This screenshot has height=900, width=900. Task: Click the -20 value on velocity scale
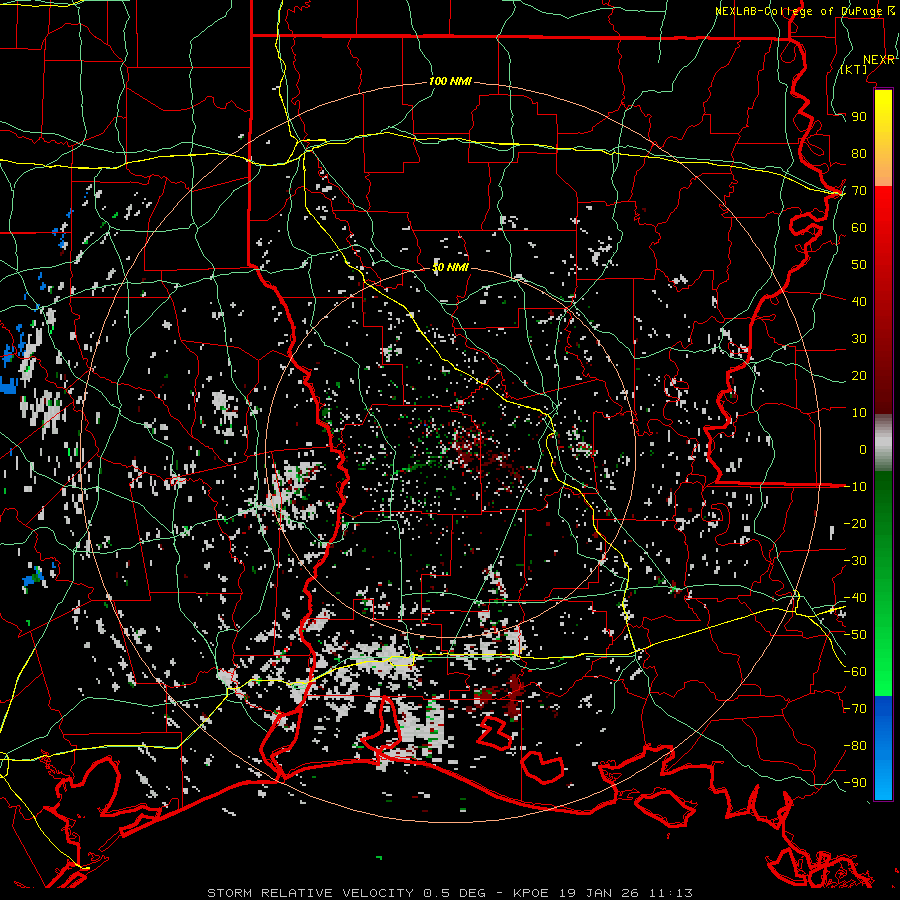pos(855,523)
